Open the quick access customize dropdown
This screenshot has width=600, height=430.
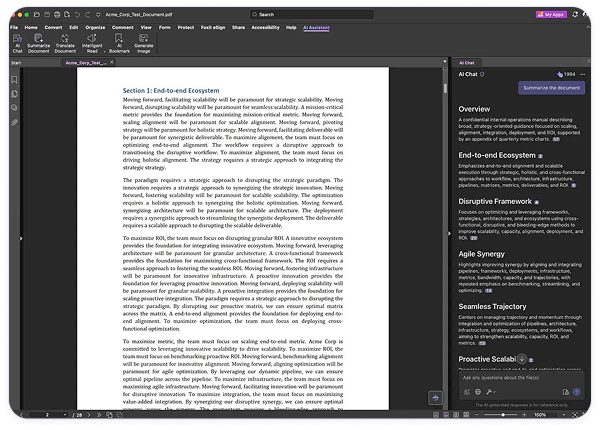tap(98, 15)
